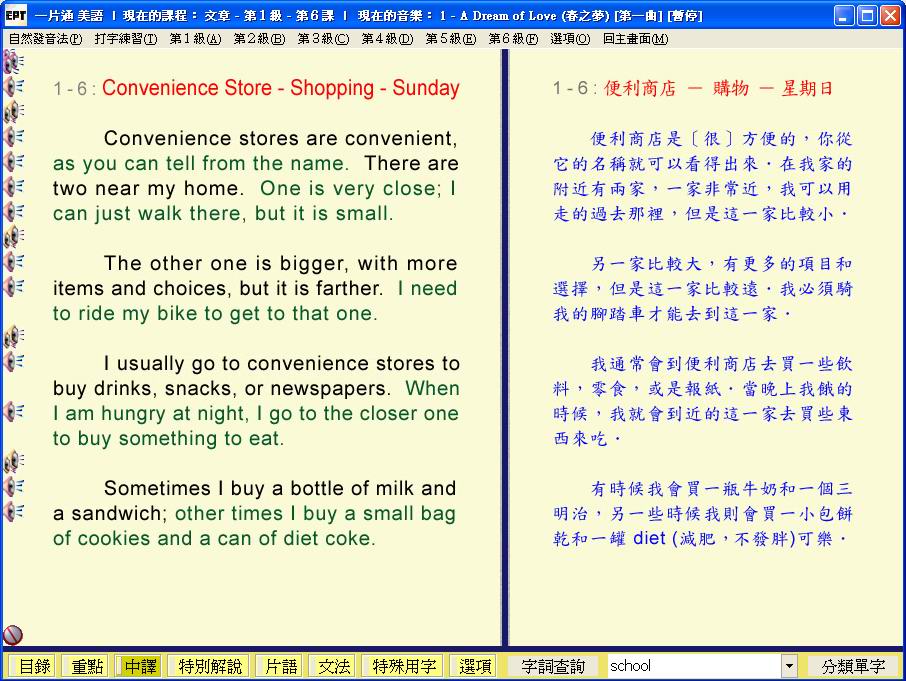Screen dimensions: 906x681
Task: Play audio beside 'The other one is bigger'
Action: click(x=13, y=262)
